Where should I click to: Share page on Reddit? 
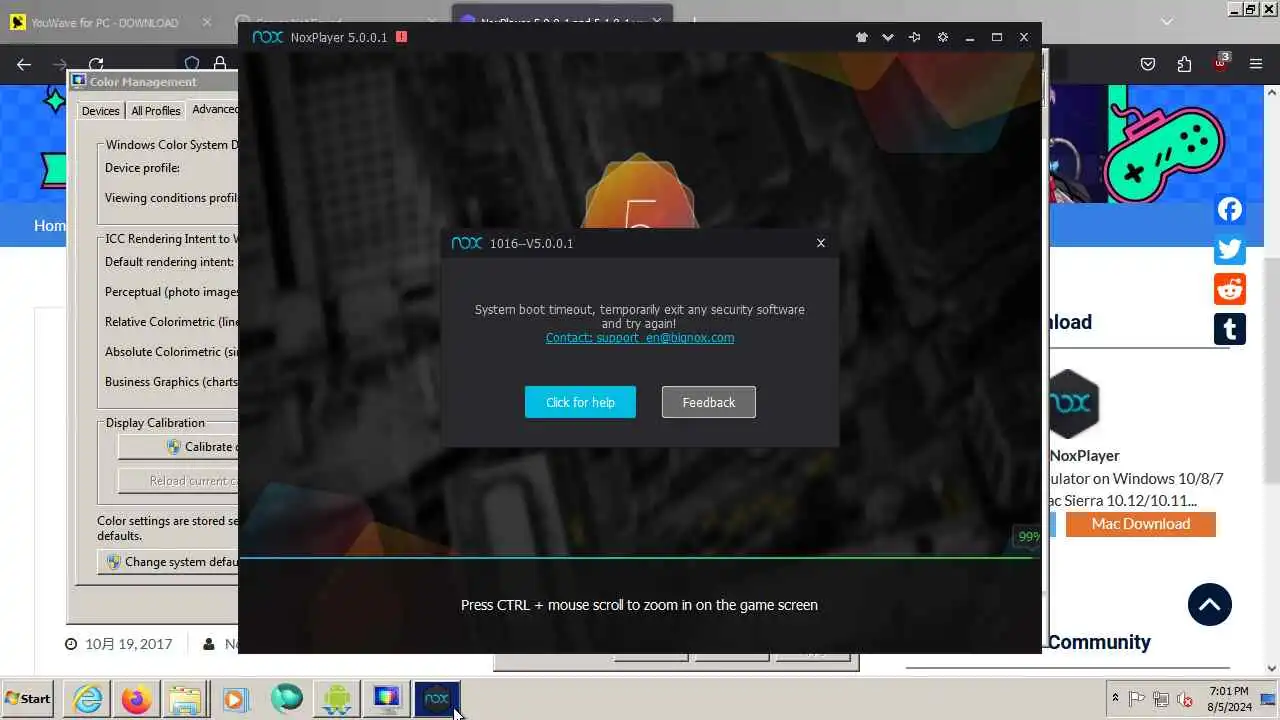click(1230, 289)
